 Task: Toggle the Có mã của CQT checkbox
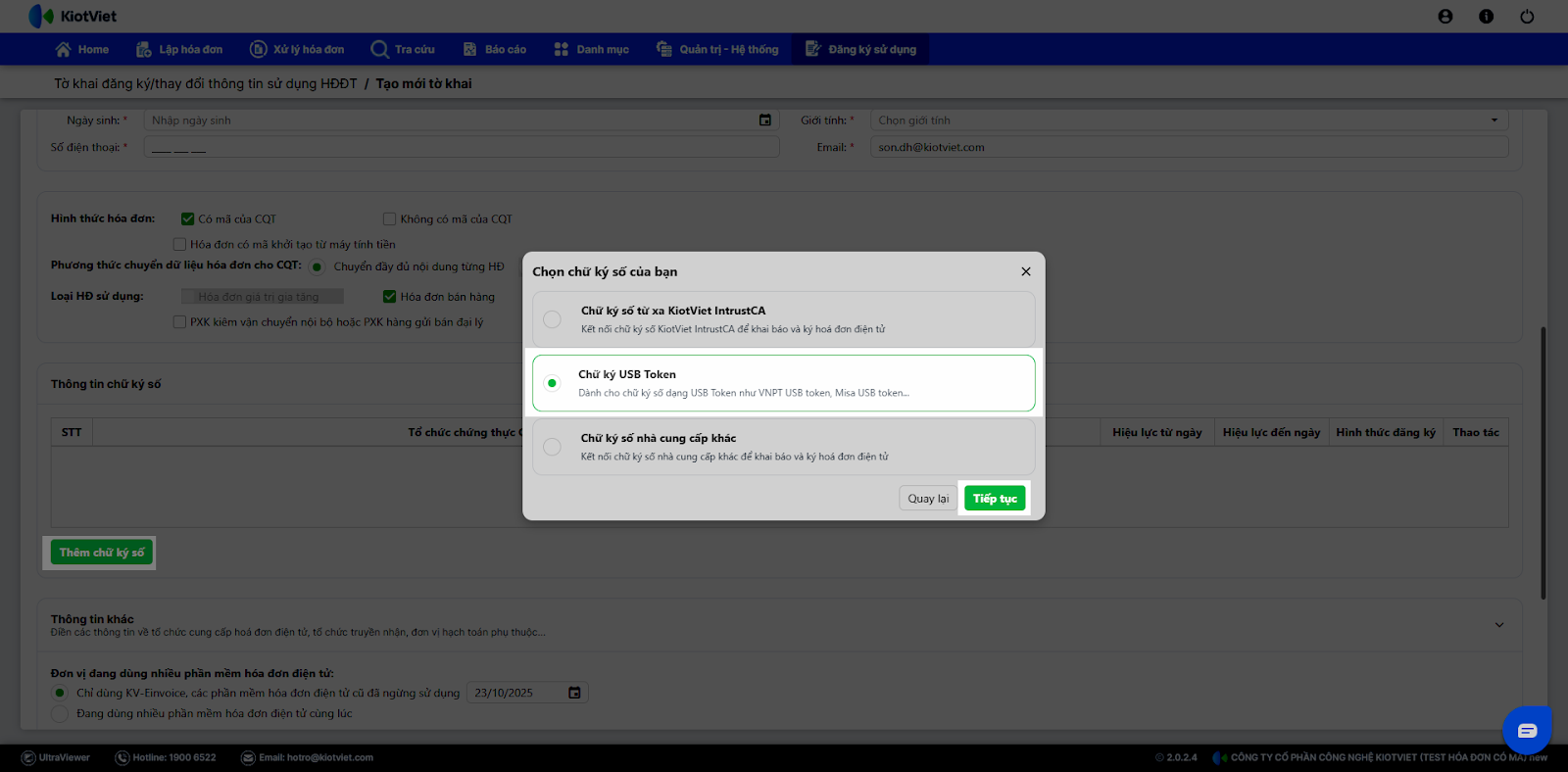coord(188,219)
